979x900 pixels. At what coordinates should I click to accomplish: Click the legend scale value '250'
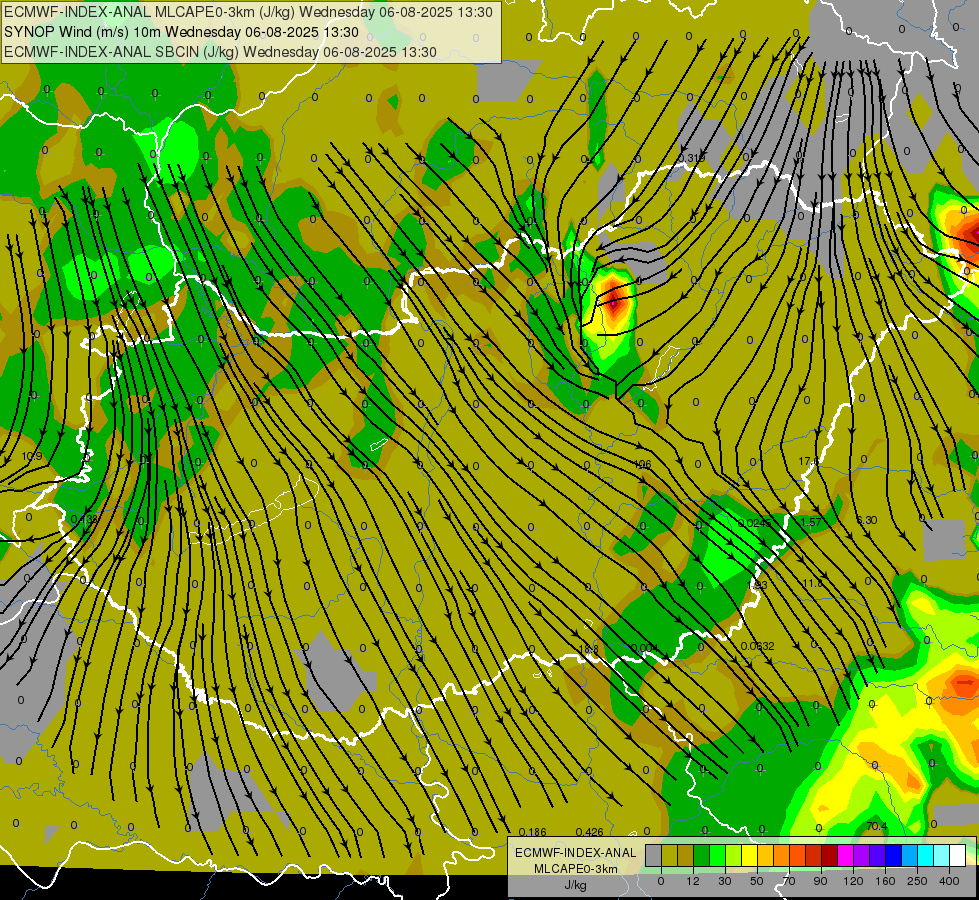tap(917, 881)
